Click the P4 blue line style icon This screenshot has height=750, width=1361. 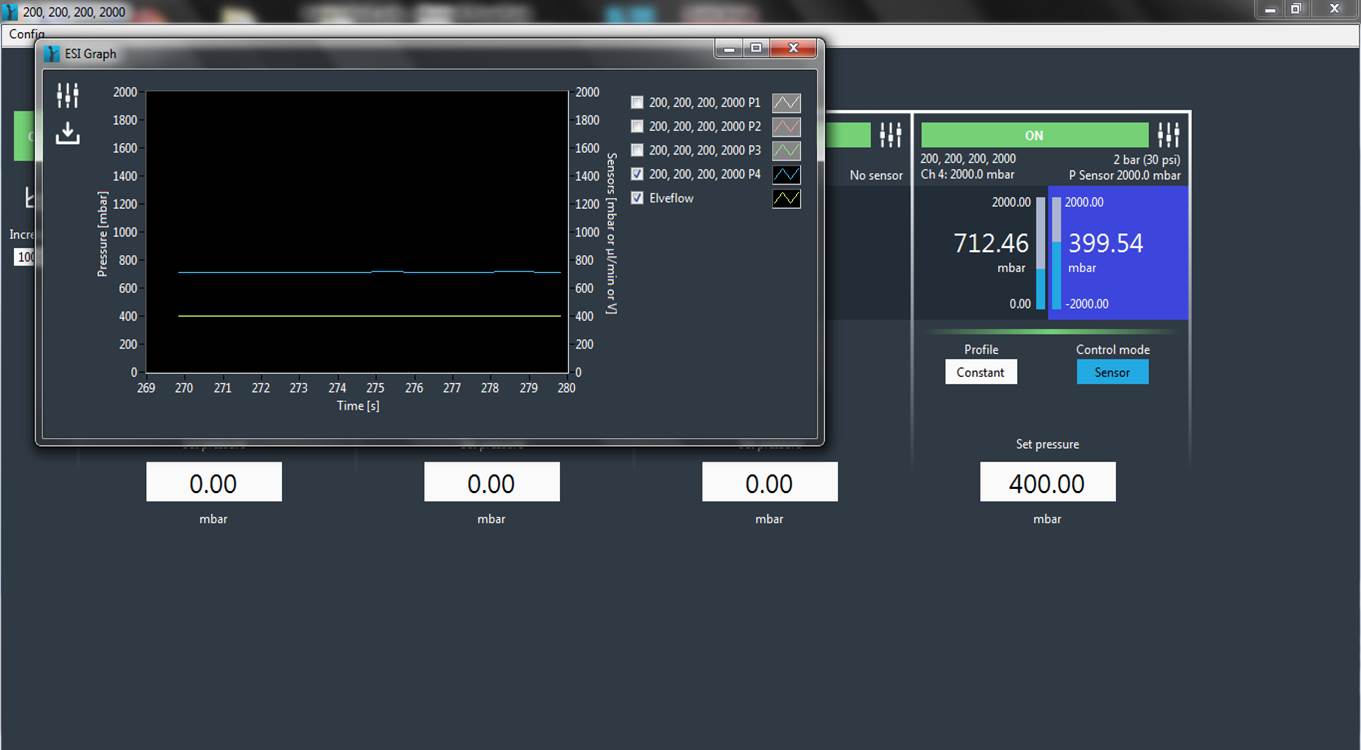click(786, 175)
